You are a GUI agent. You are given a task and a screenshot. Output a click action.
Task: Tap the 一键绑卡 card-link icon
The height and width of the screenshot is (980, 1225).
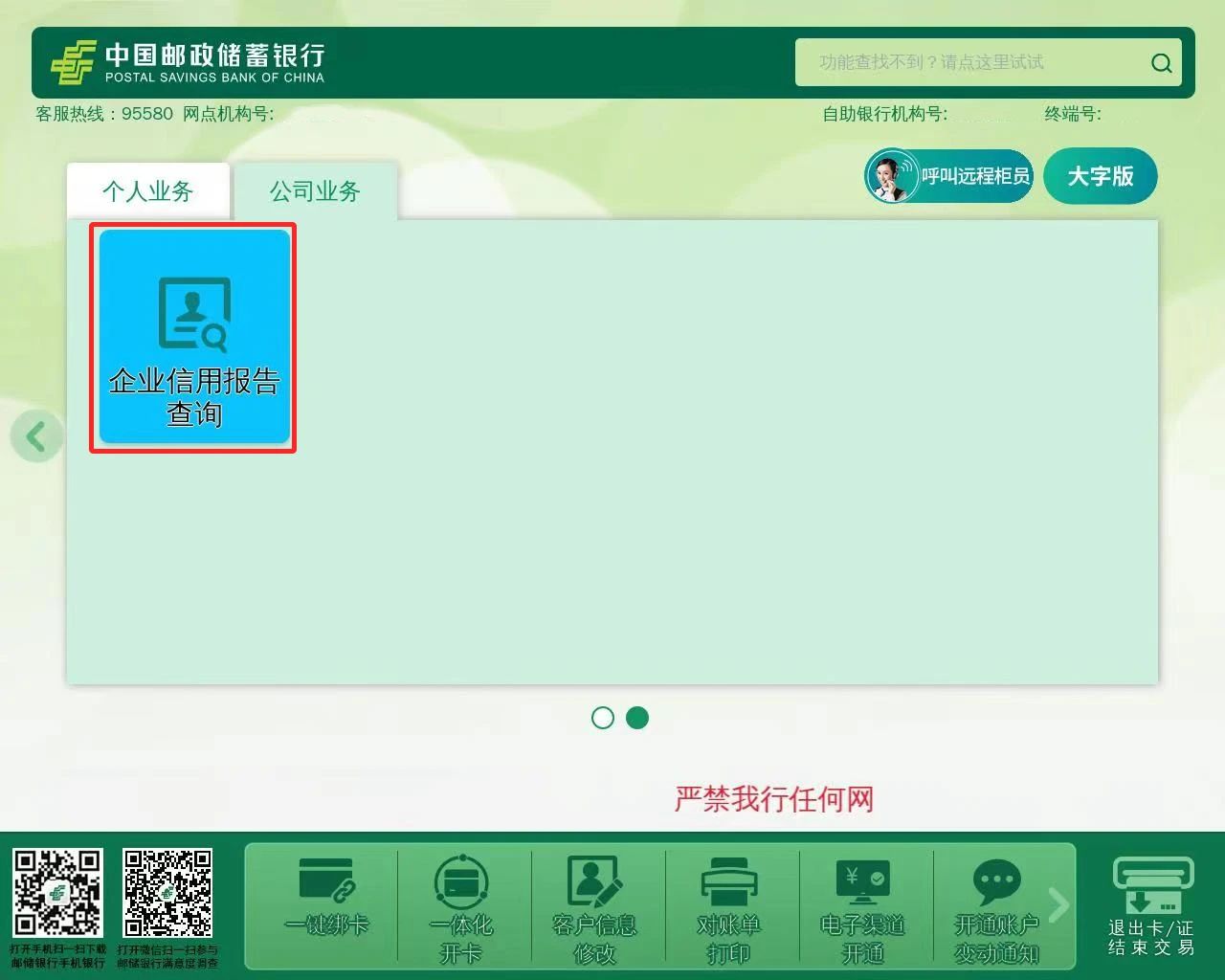click(x=326, y=881)
